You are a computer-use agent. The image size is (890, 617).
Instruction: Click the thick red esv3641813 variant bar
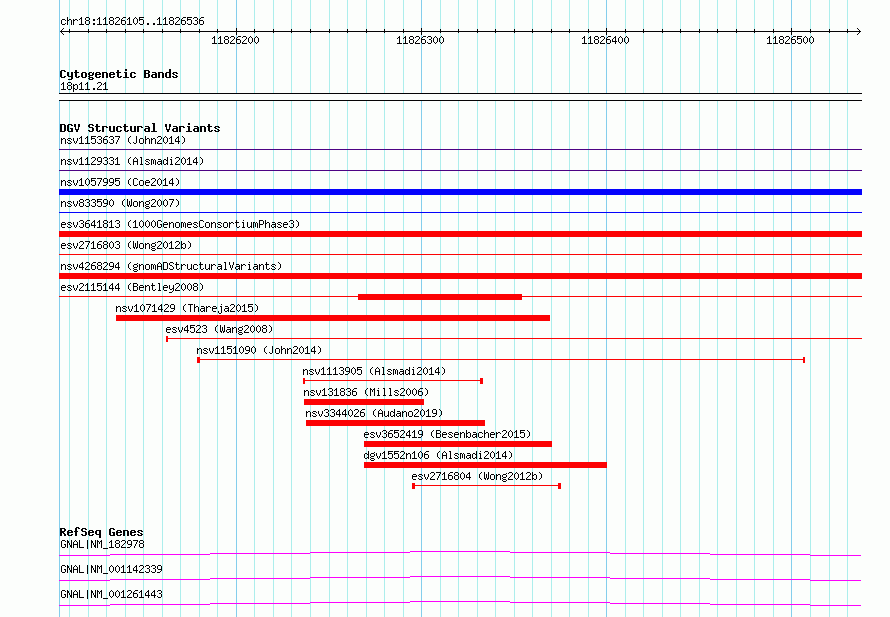click(x=460, y=234)
